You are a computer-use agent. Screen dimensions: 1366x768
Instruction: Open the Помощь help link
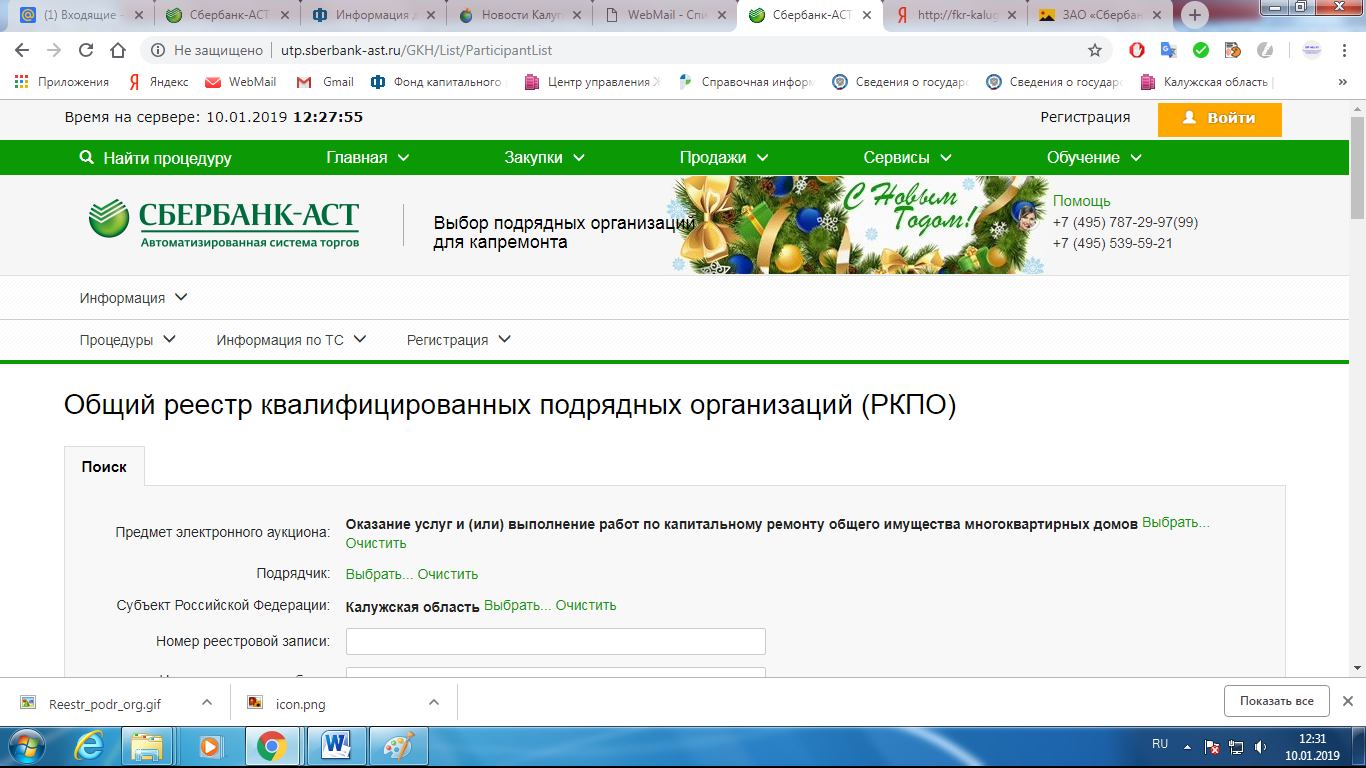pyautogui.click(x=1081, y=201)
